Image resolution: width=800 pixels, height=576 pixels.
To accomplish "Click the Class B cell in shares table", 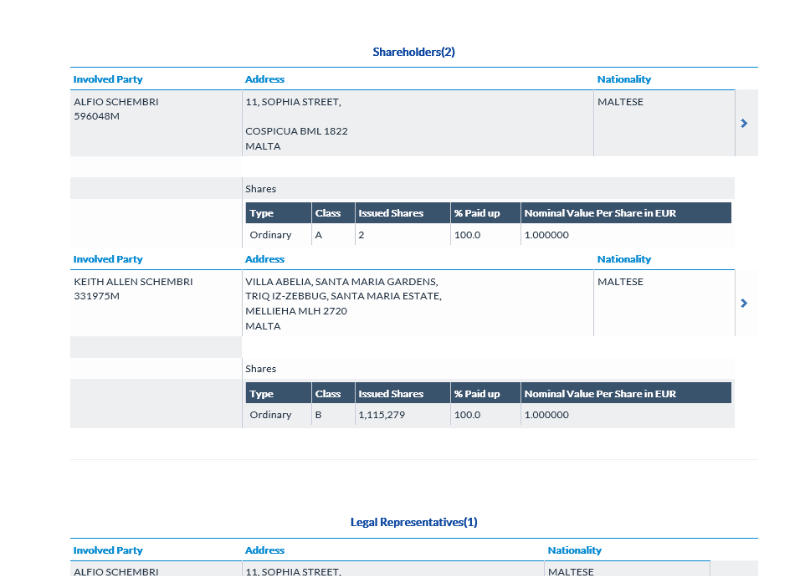I will (320, 415).
